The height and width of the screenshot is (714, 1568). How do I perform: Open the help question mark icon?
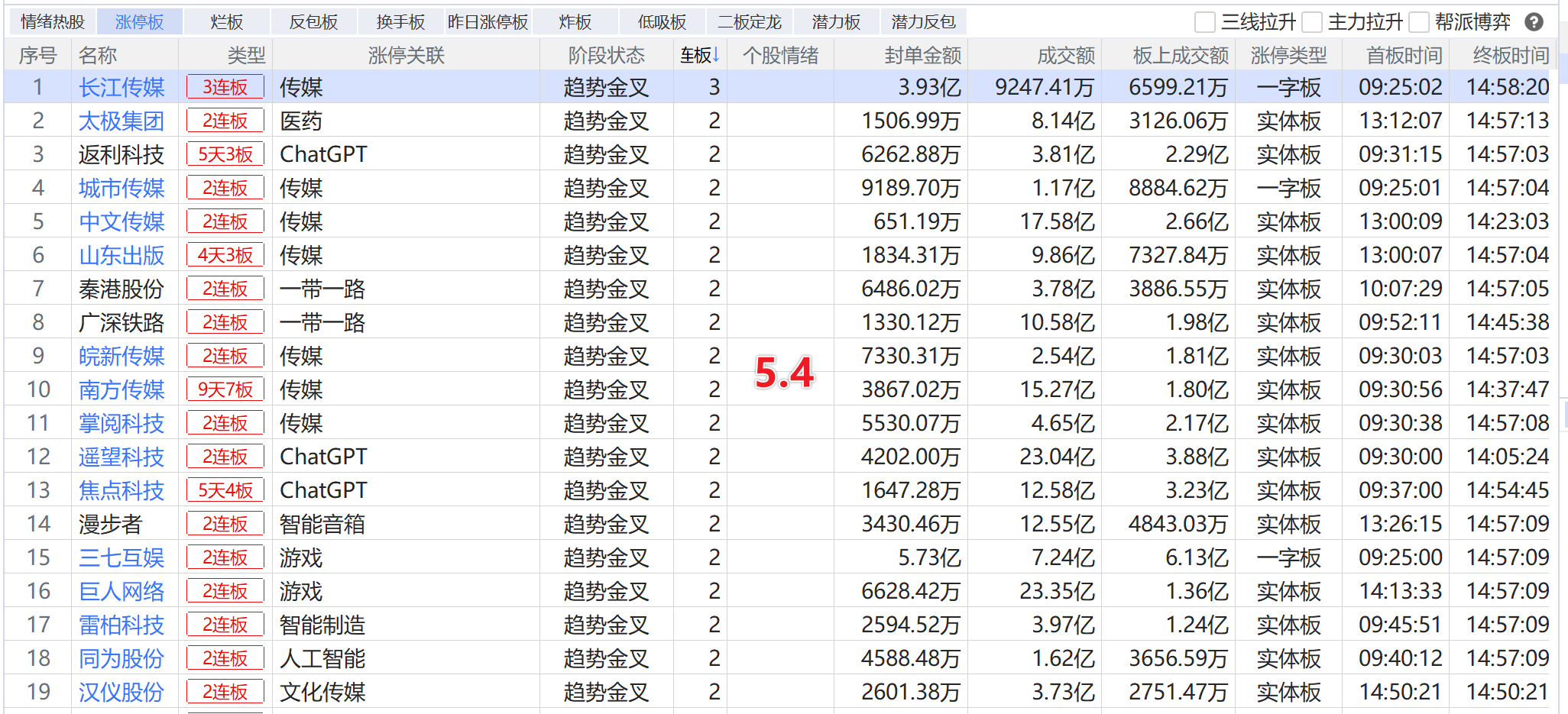[1533, 22]
